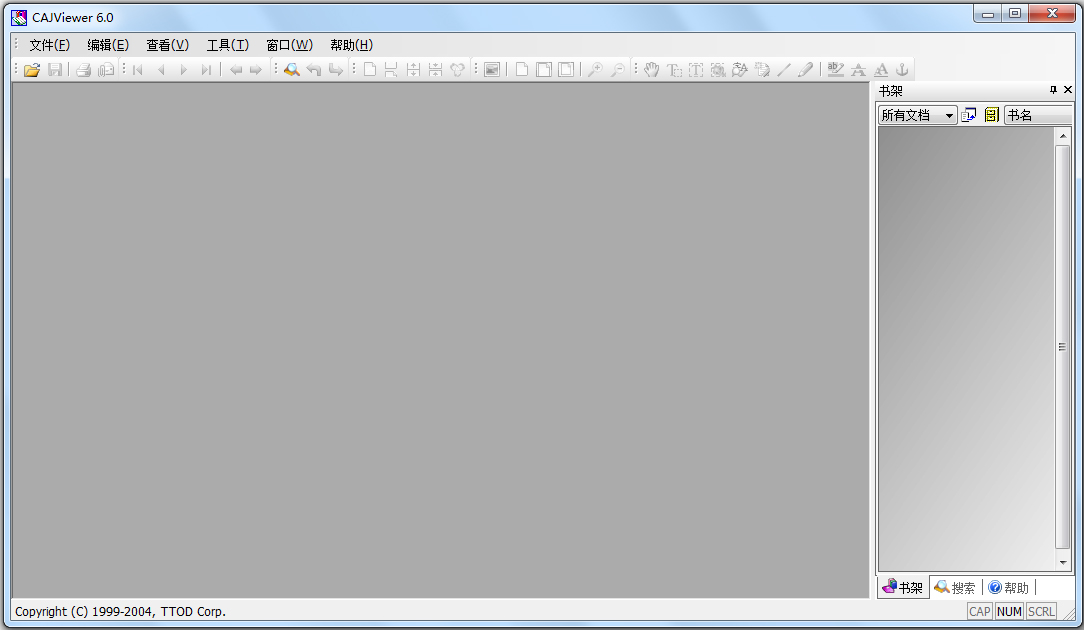Screen dimensions: 1084x630
Task: Select the Image selection tool
Action: [x=717, y=69]
